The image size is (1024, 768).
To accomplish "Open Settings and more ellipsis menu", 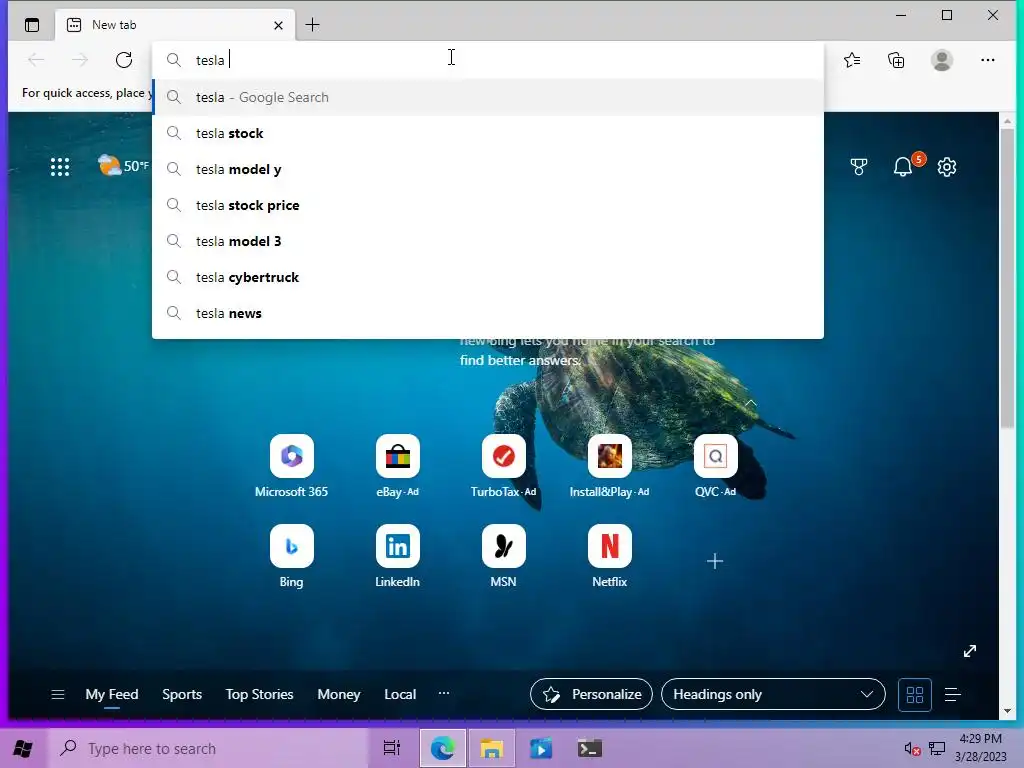I will pos(987,60).
